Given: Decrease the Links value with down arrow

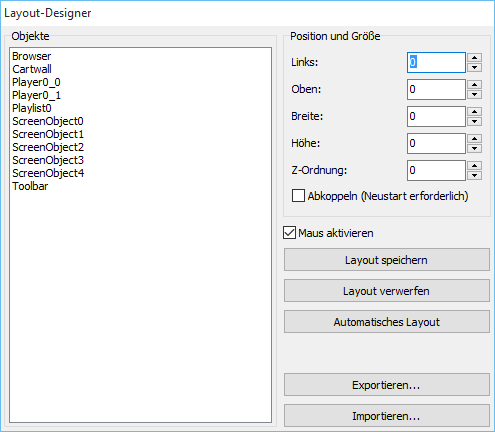Looking at the screenshot, I should click(474, 67).
